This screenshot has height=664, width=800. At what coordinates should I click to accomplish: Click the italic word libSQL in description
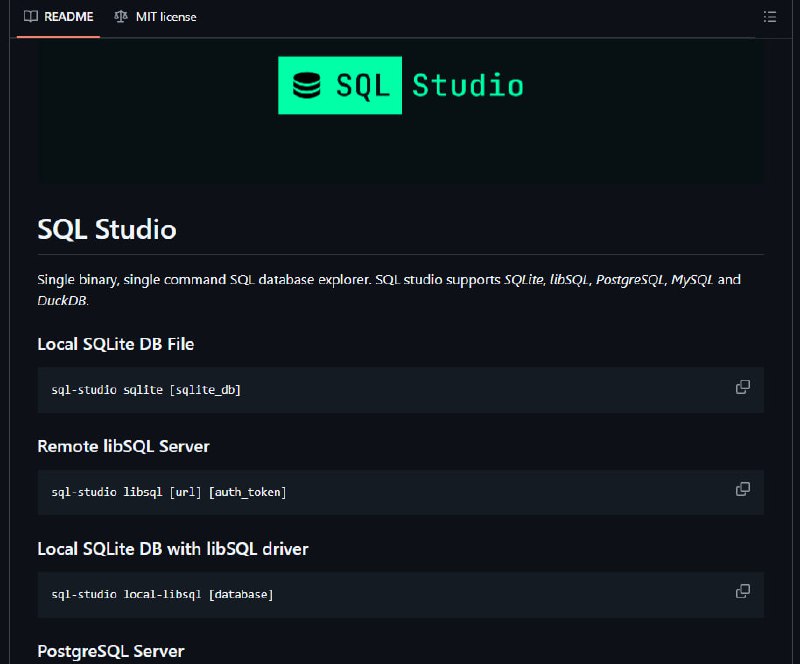[x=568, y=280]
